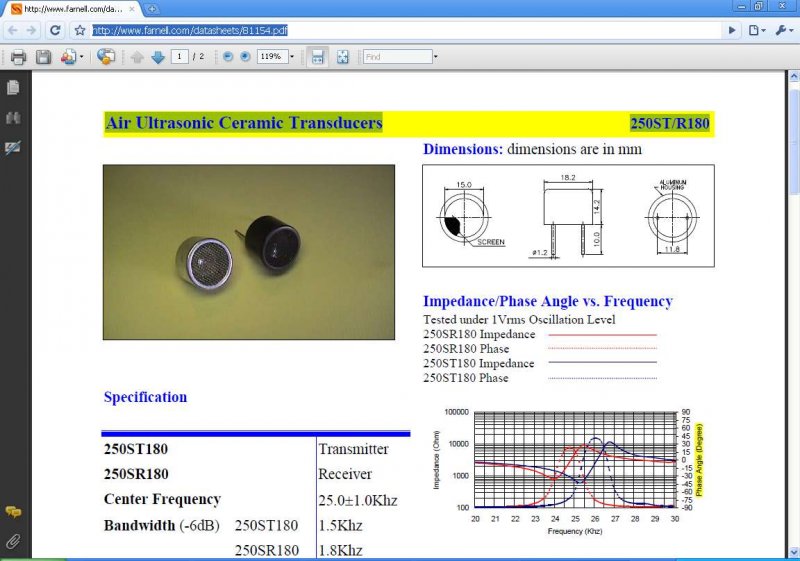Click the '250ST180 Phase' legend entry
The width and height of the screenshot is (800, 561).
pos(466,378)
